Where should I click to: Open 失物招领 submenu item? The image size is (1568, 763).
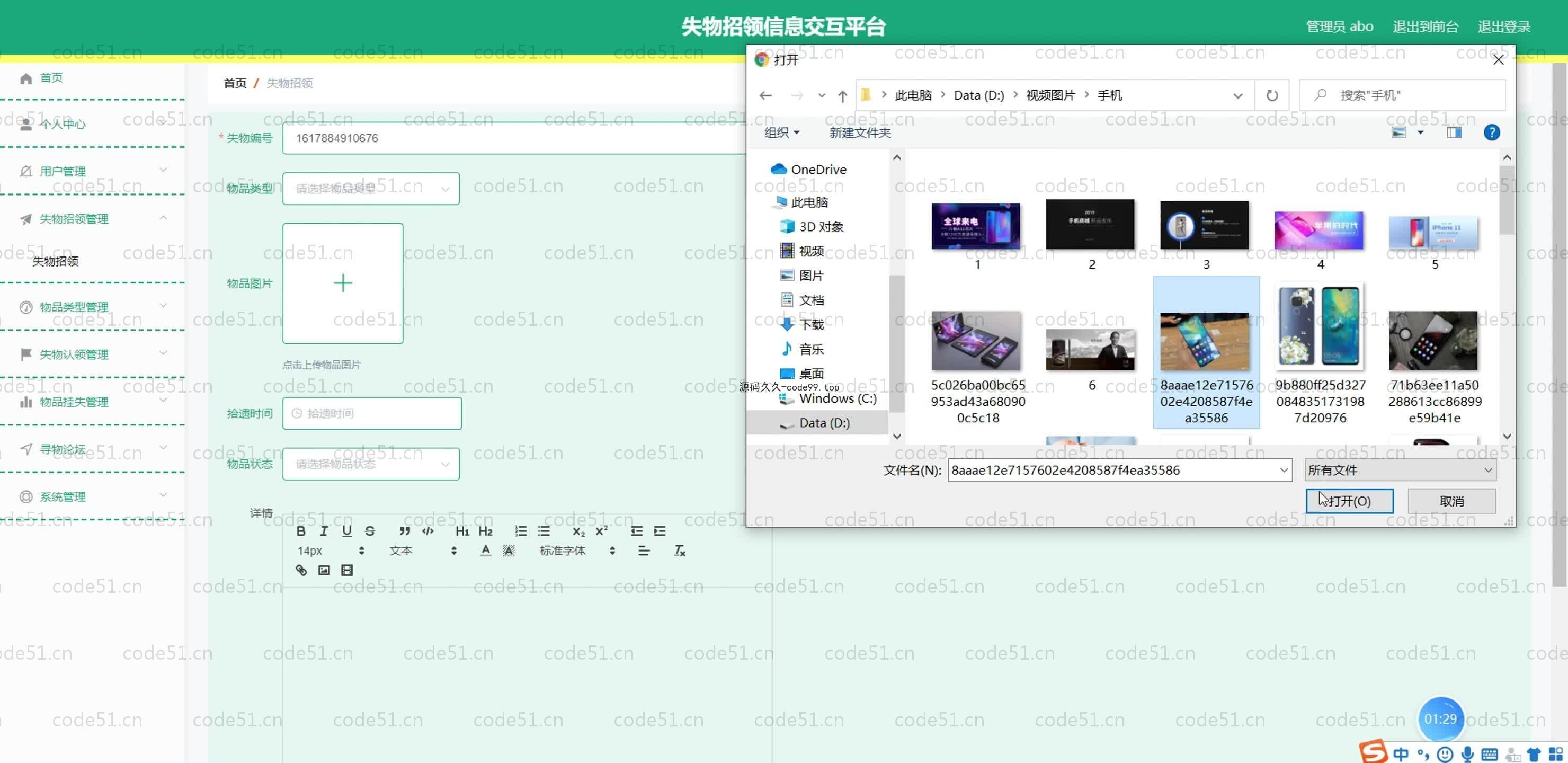point(56,261)
